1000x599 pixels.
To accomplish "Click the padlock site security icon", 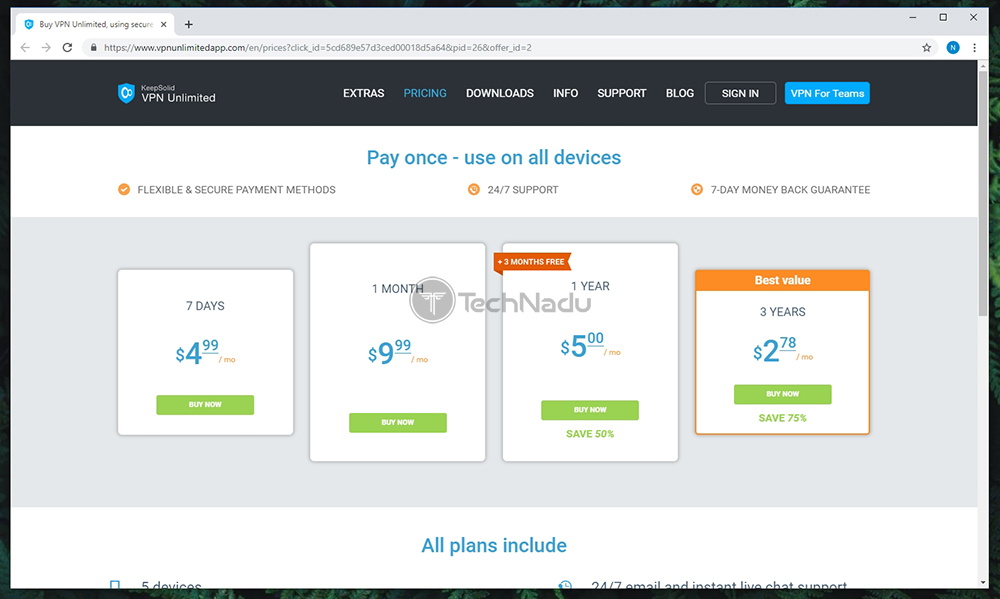I will point(94,47).
